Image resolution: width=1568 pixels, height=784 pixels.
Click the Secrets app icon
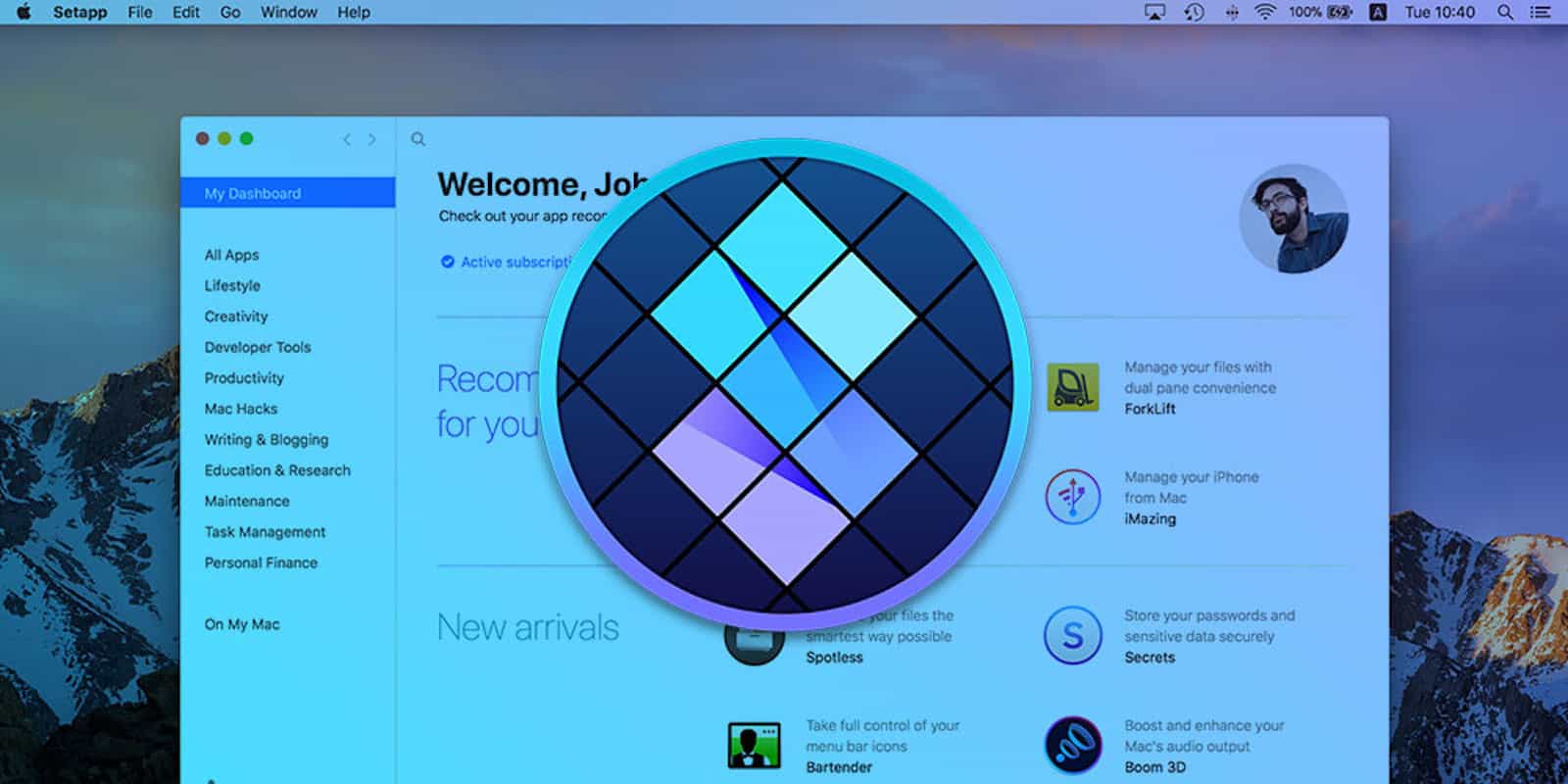click(1072, 636)
